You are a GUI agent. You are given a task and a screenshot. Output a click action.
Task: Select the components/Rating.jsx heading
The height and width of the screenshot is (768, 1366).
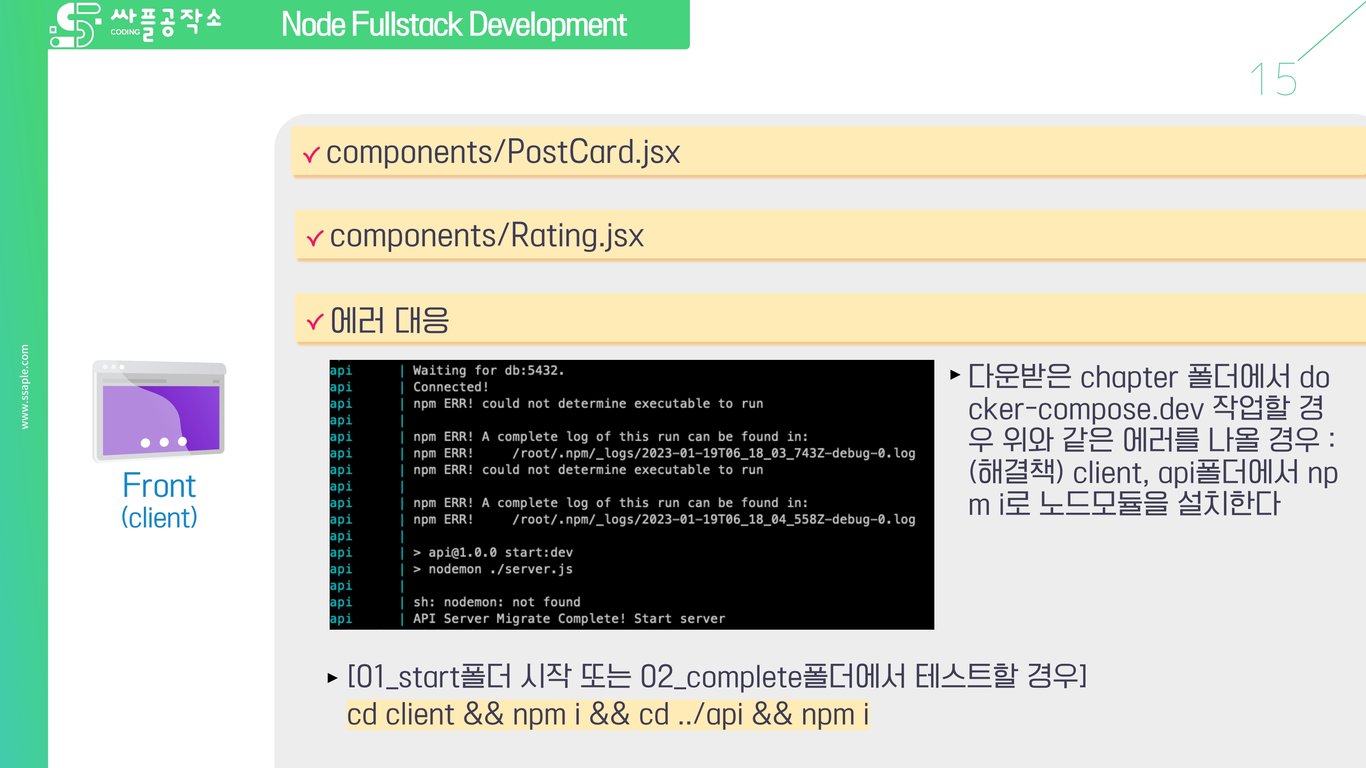pos(487,236)
